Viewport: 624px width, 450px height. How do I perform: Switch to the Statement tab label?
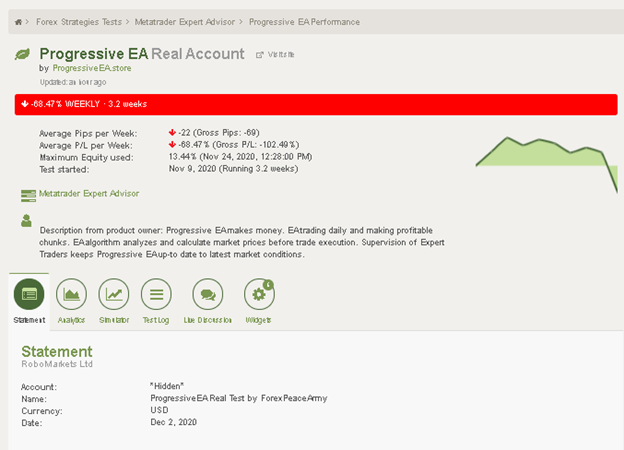[x=29, y=320]
